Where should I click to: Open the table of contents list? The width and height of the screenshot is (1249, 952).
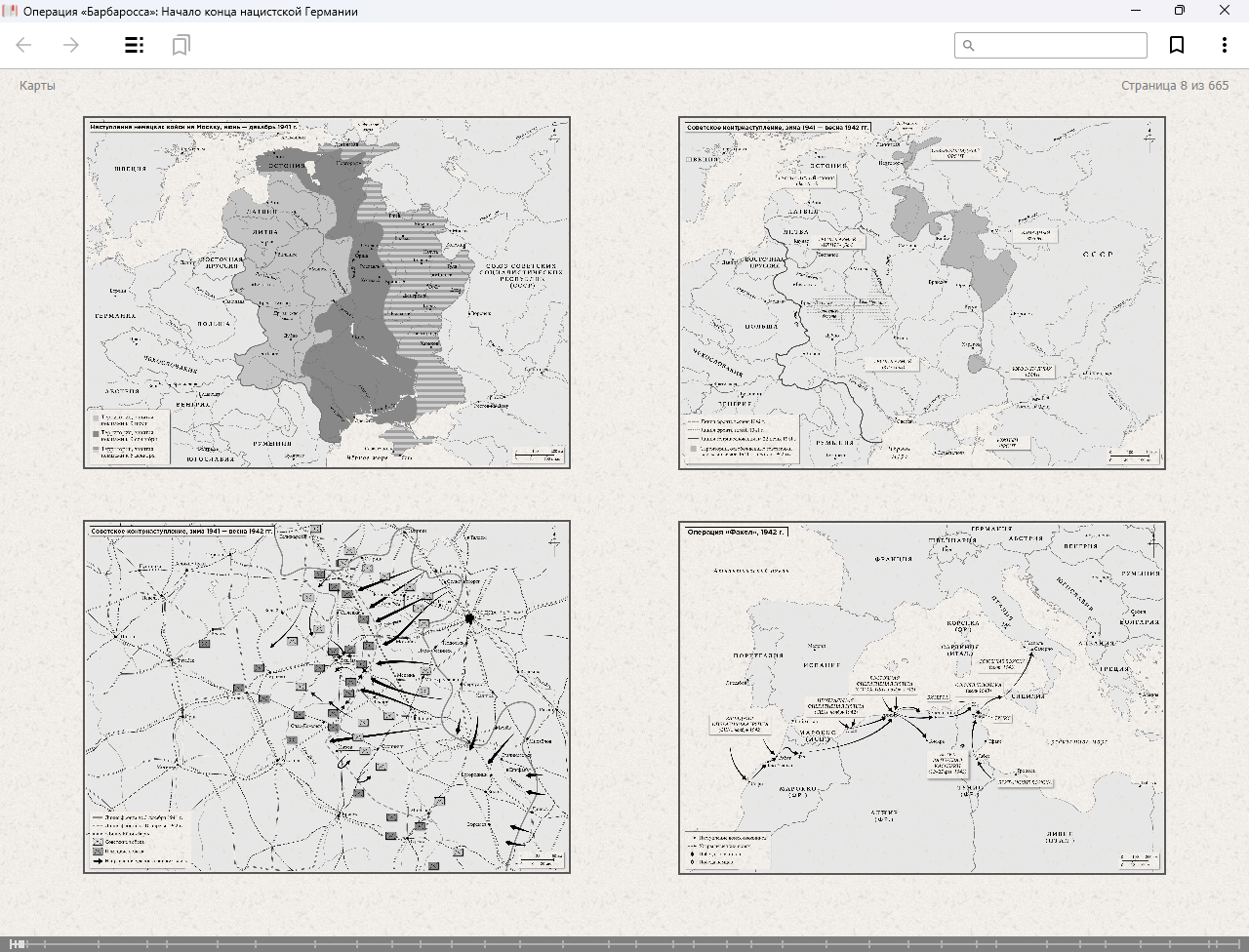pyautogui.click(x=135, y=45)
